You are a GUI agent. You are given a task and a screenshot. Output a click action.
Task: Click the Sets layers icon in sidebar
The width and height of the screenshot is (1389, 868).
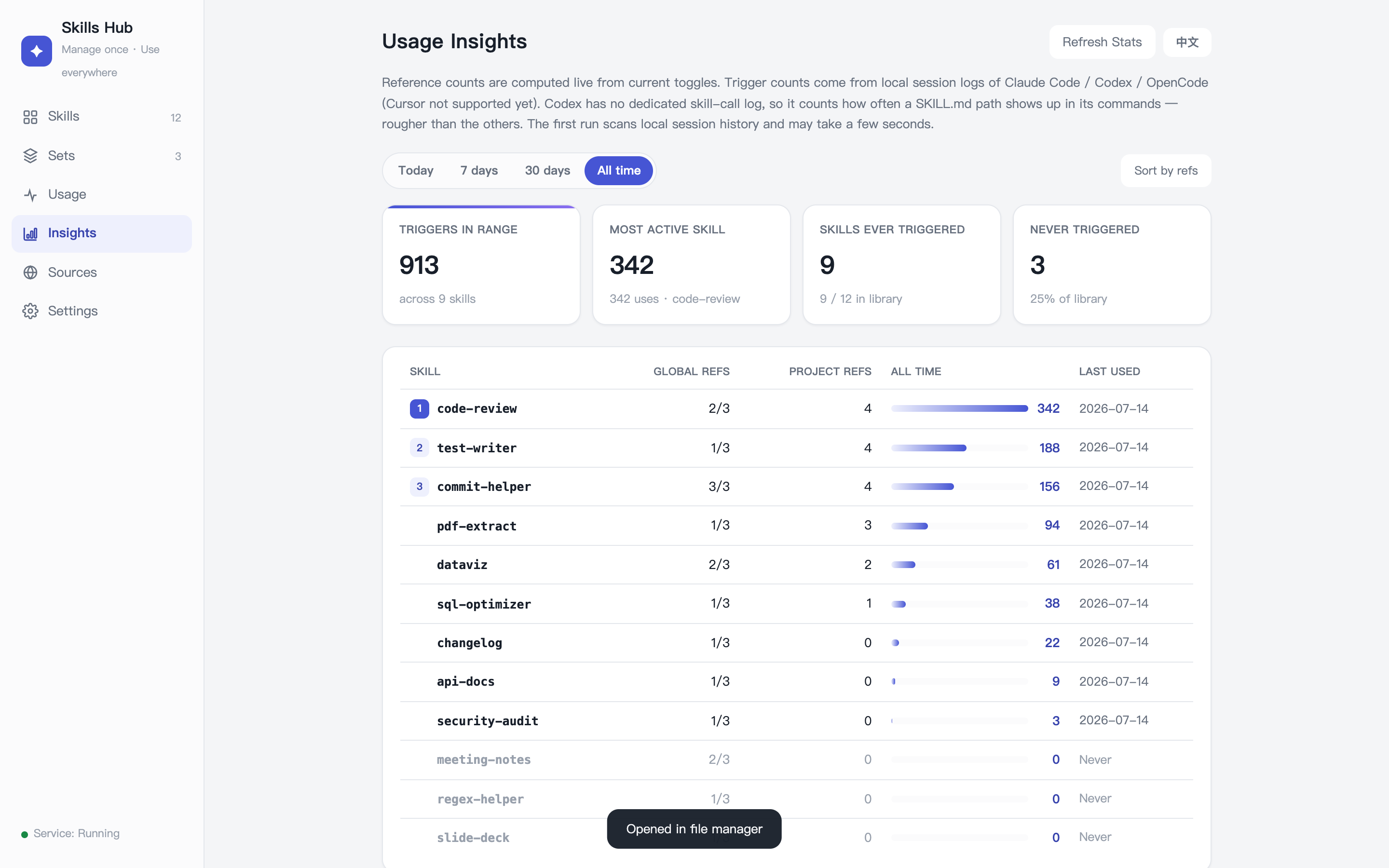(30, 156)
